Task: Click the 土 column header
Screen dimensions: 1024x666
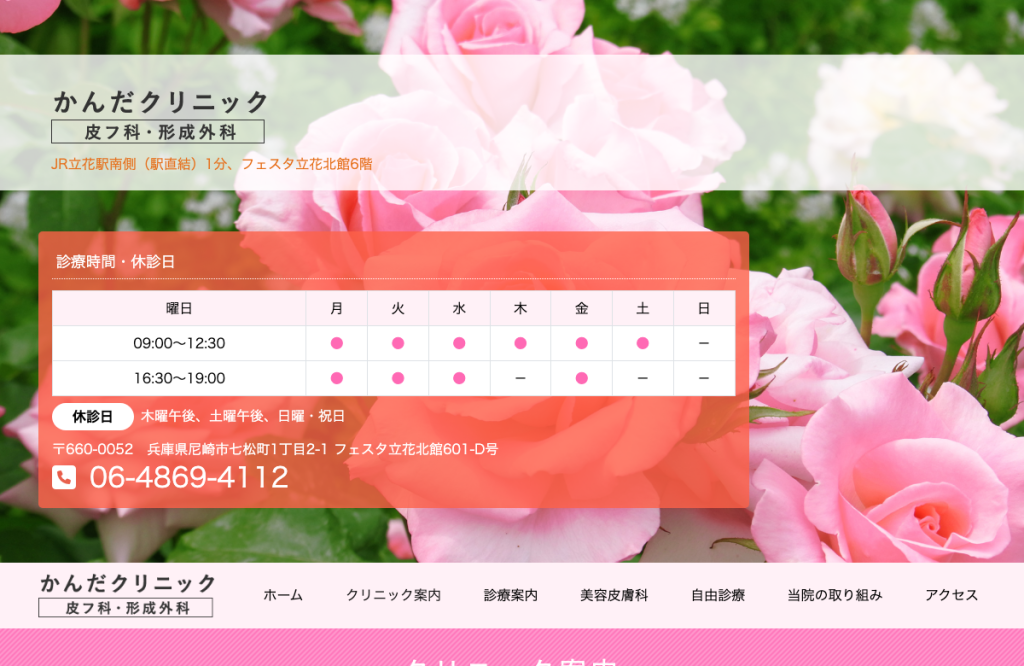Action: (643, 308)
